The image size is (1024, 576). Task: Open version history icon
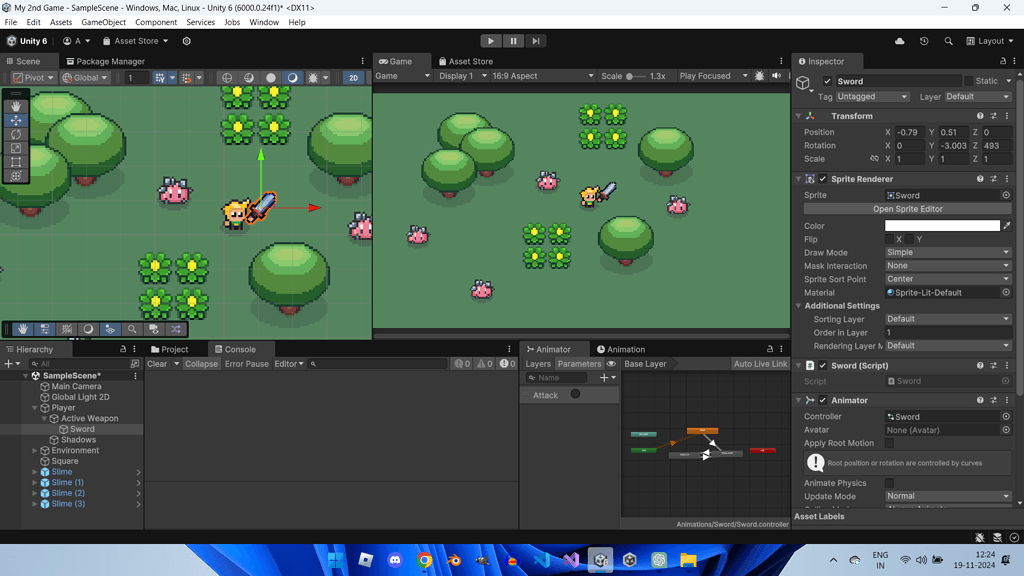924,40
